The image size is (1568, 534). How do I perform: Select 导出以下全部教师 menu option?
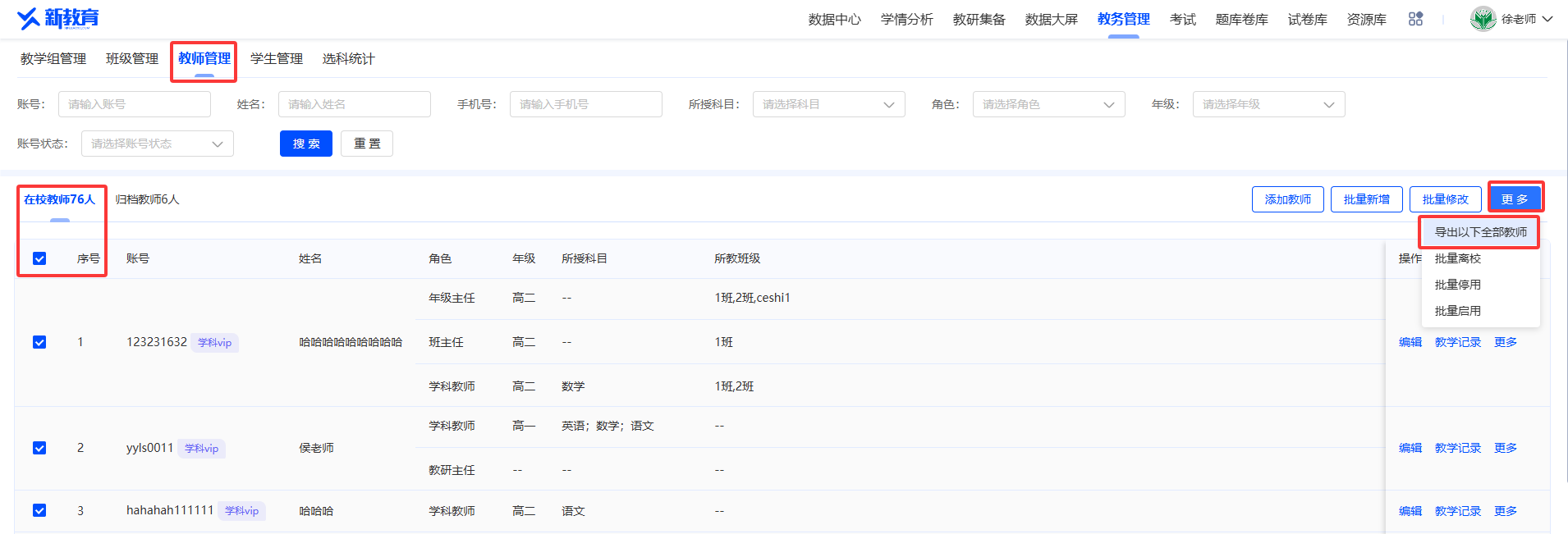tap(1480, 232)
